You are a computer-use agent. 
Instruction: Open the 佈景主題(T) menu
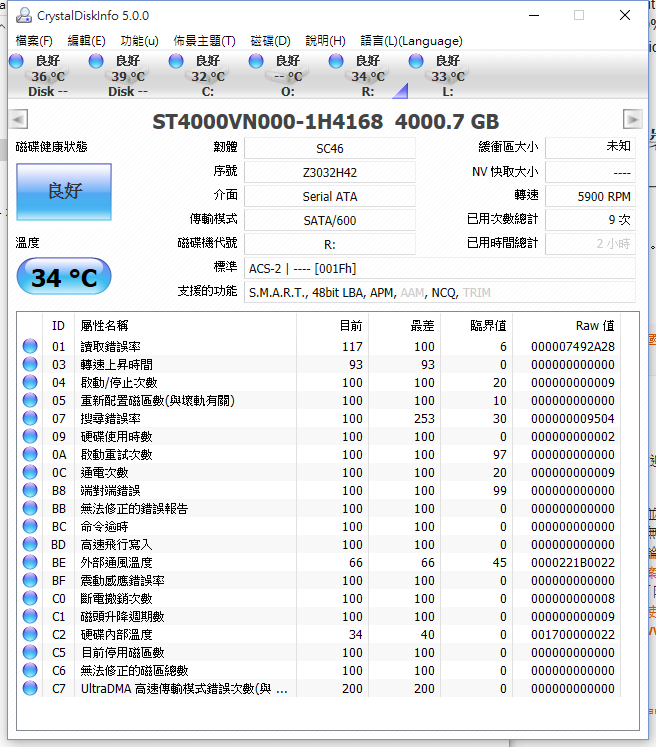tap(204, 41)
